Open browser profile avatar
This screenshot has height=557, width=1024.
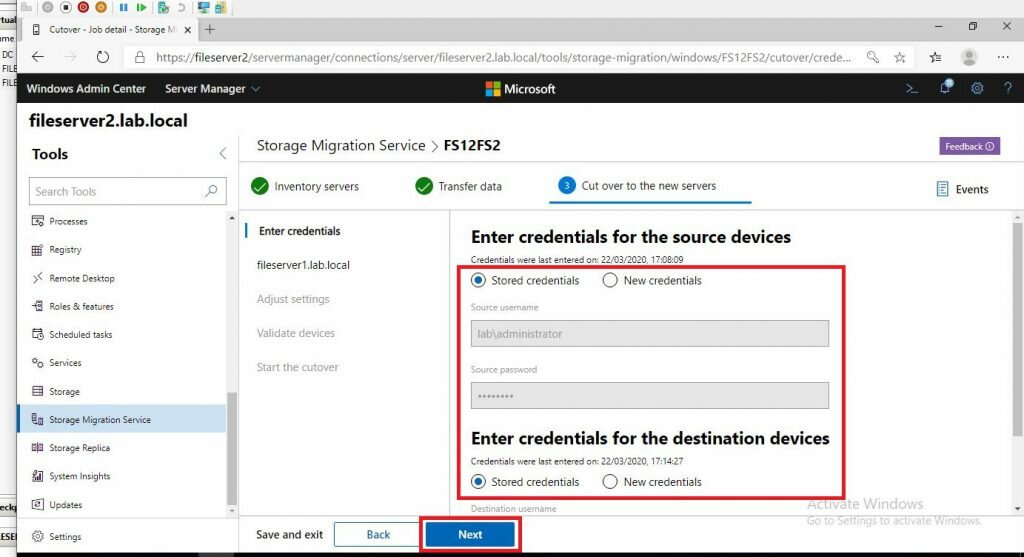969,57
